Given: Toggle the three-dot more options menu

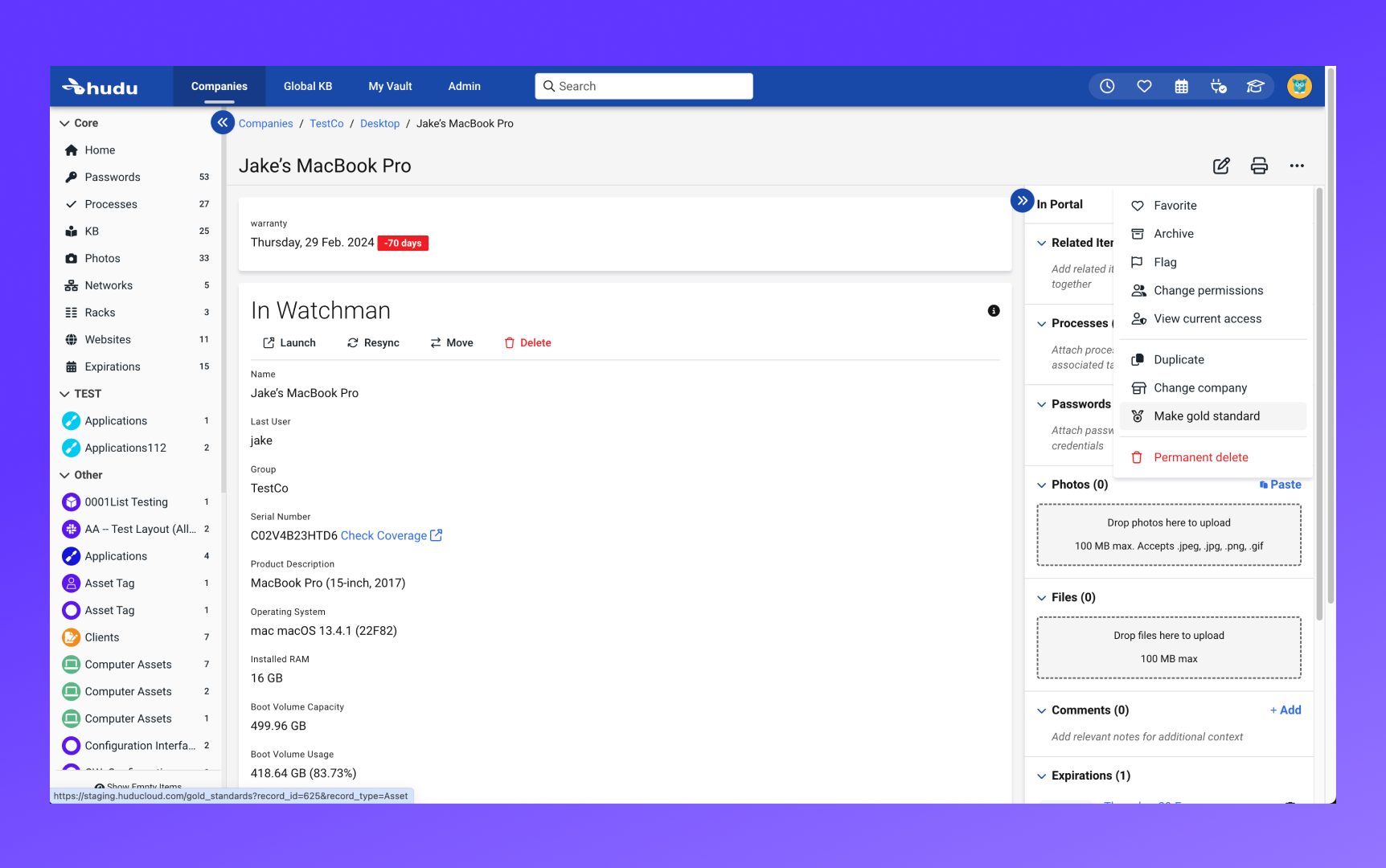Looking at the screenshot, I should click(x=1297, y=166).
